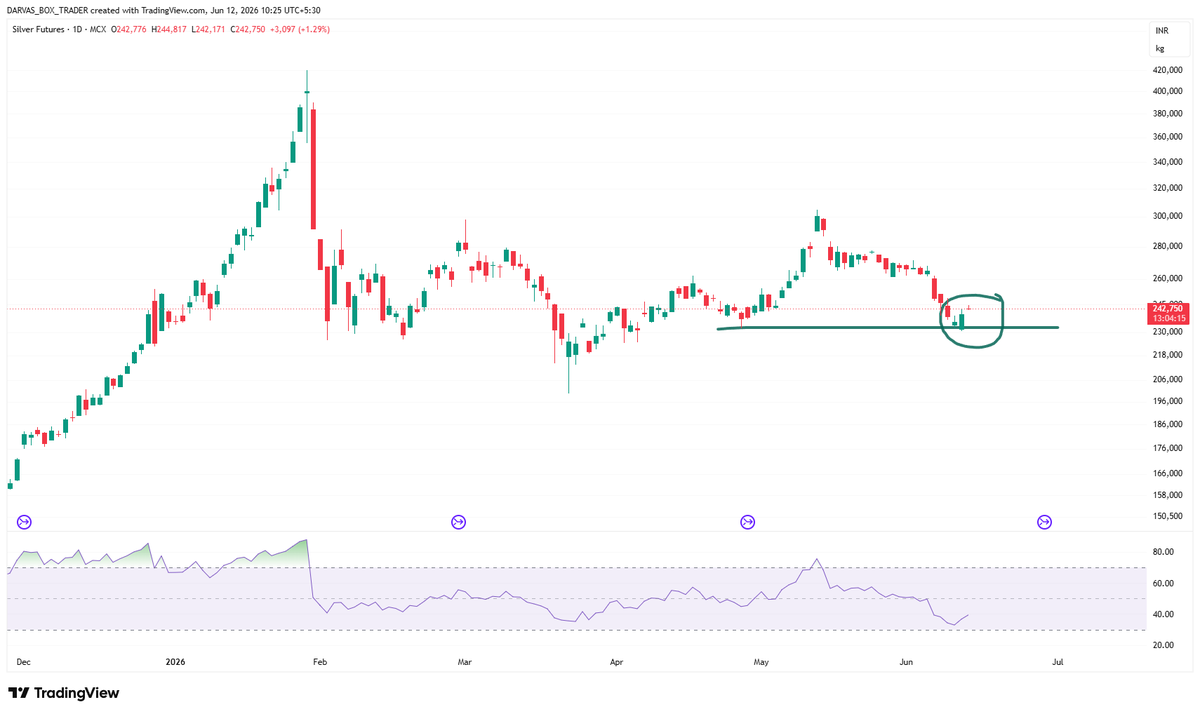Click the 80.00 RSI scale label

pos(1163,551)
